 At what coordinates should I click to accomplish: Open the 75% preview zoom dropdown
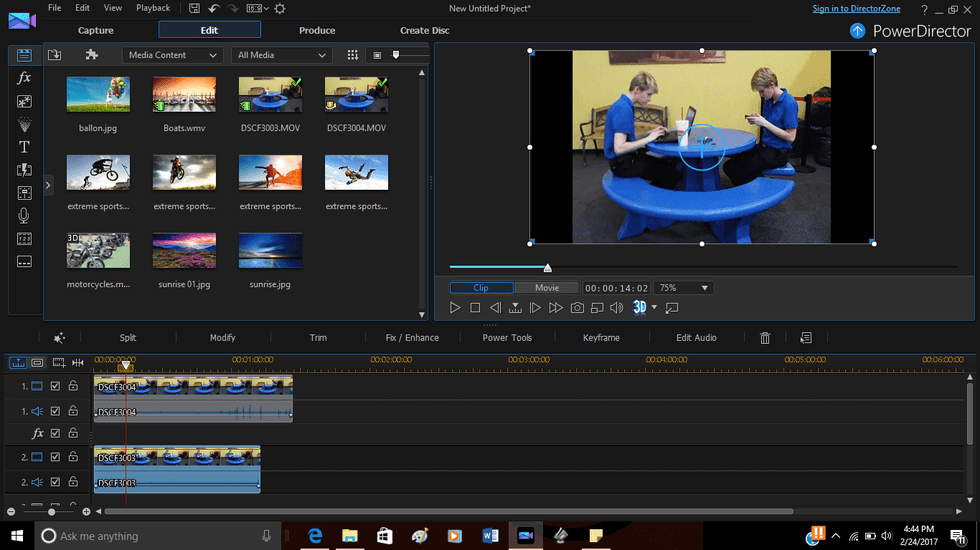[683, 288]
